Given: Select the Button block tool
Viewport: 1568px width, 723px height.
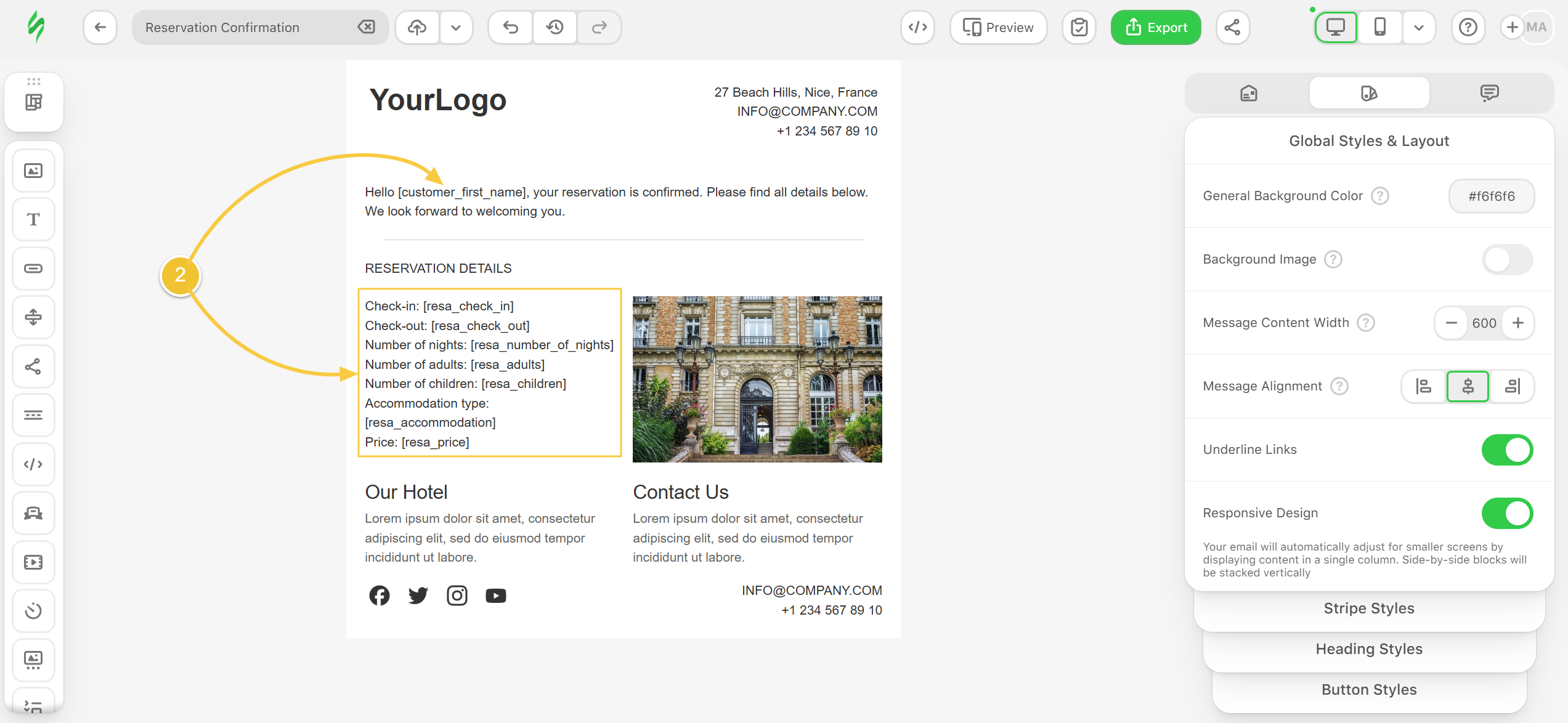Looking at the screenshot, I should click(34, 269).
